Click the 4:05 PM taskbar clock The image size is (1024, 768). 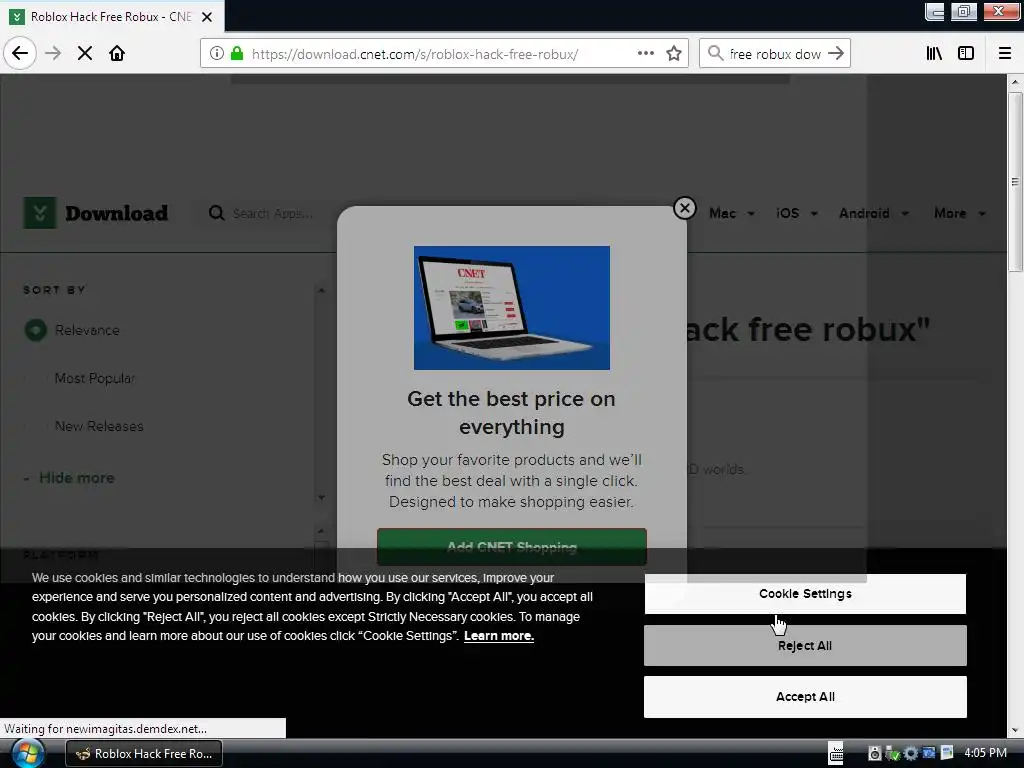pos(985,753)
